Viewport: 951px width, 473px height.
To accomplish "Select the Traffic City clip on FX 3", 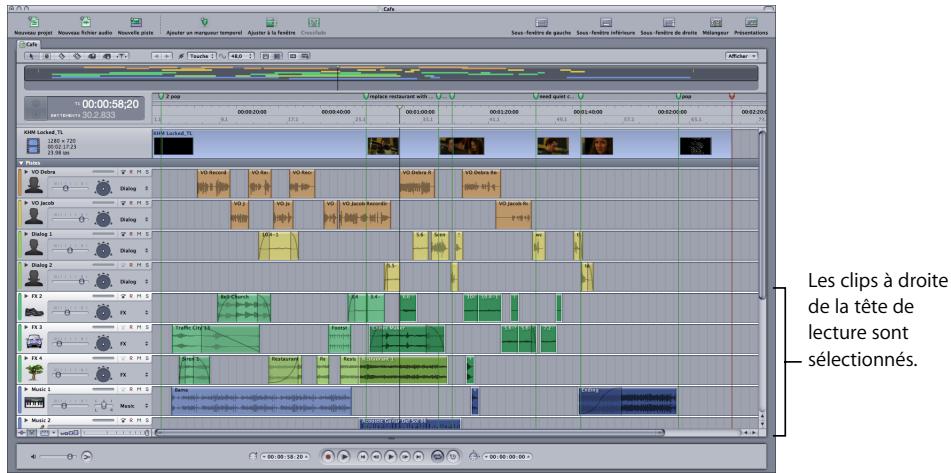I will pyautogui.click(x=215, y=338).
